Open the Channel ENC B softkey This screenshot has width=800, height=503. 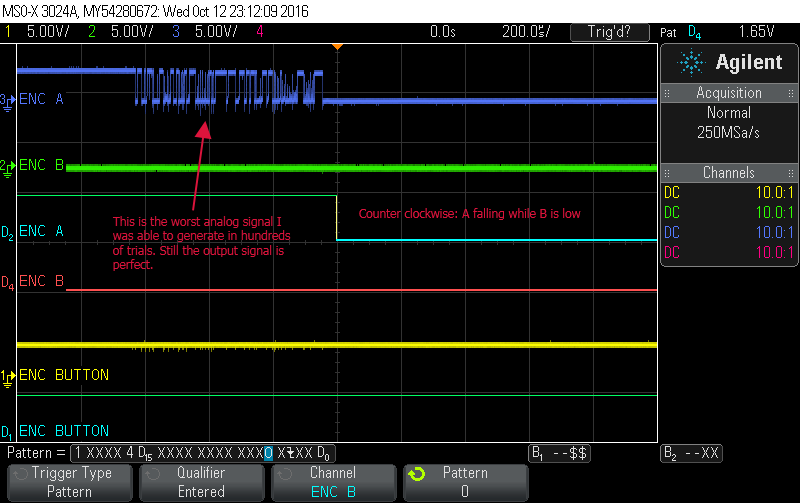tap(333, 482)
